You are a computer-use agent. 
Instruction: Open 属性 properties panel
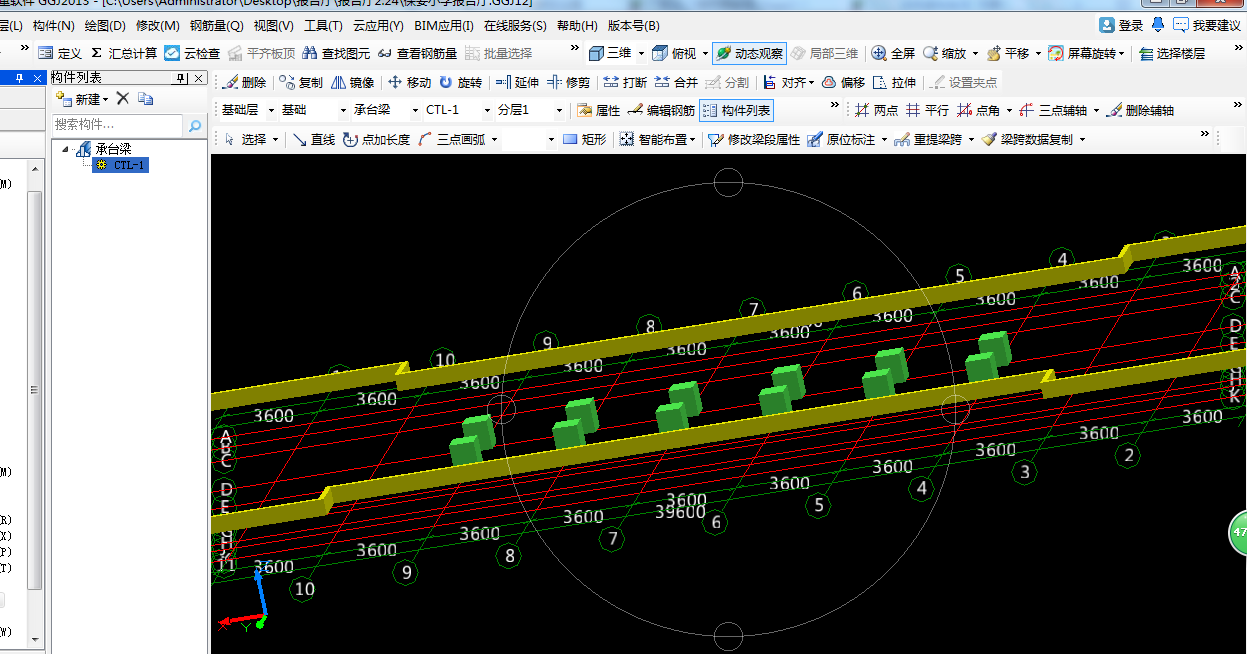coord(598,111)
